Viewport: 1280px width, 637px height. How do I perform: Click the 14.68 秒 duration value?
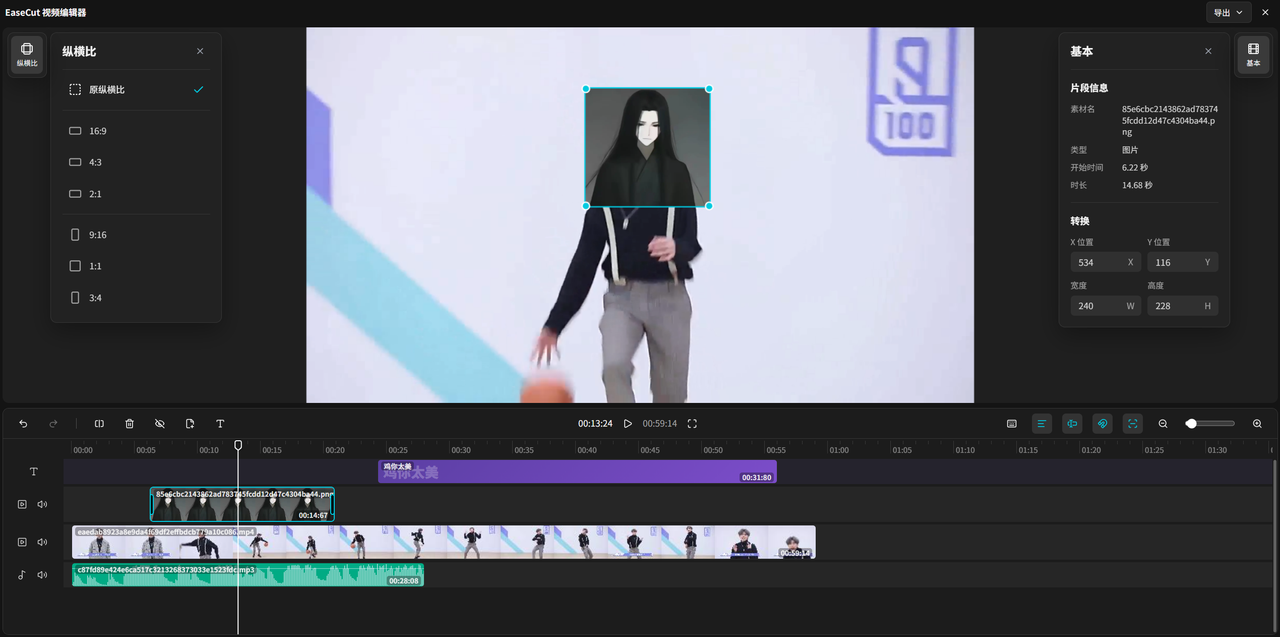coord(1137,185)
